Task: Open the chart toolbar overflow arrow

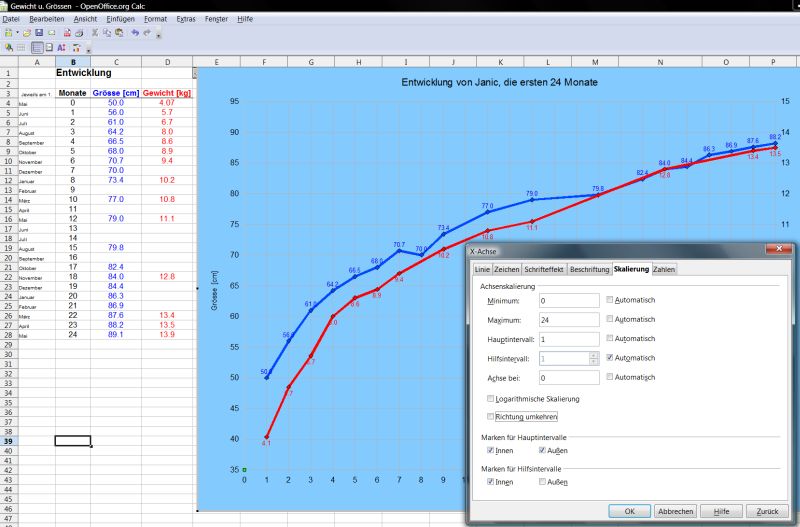Action: tap(89, 48)
